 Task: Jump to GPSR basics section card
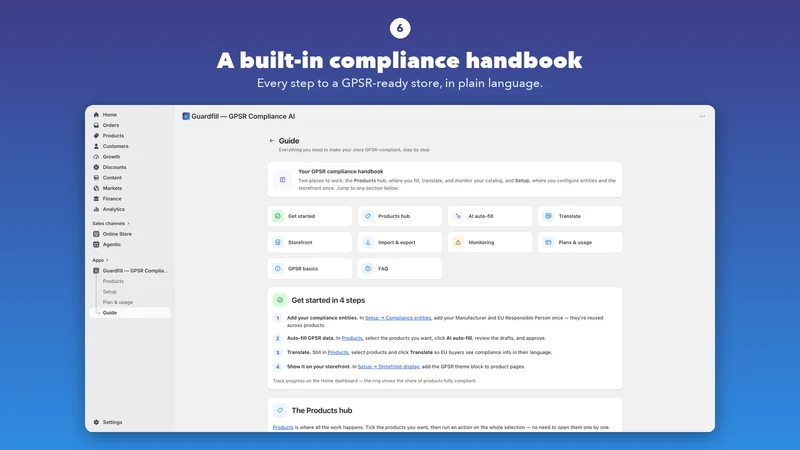(x=310, y=268)
